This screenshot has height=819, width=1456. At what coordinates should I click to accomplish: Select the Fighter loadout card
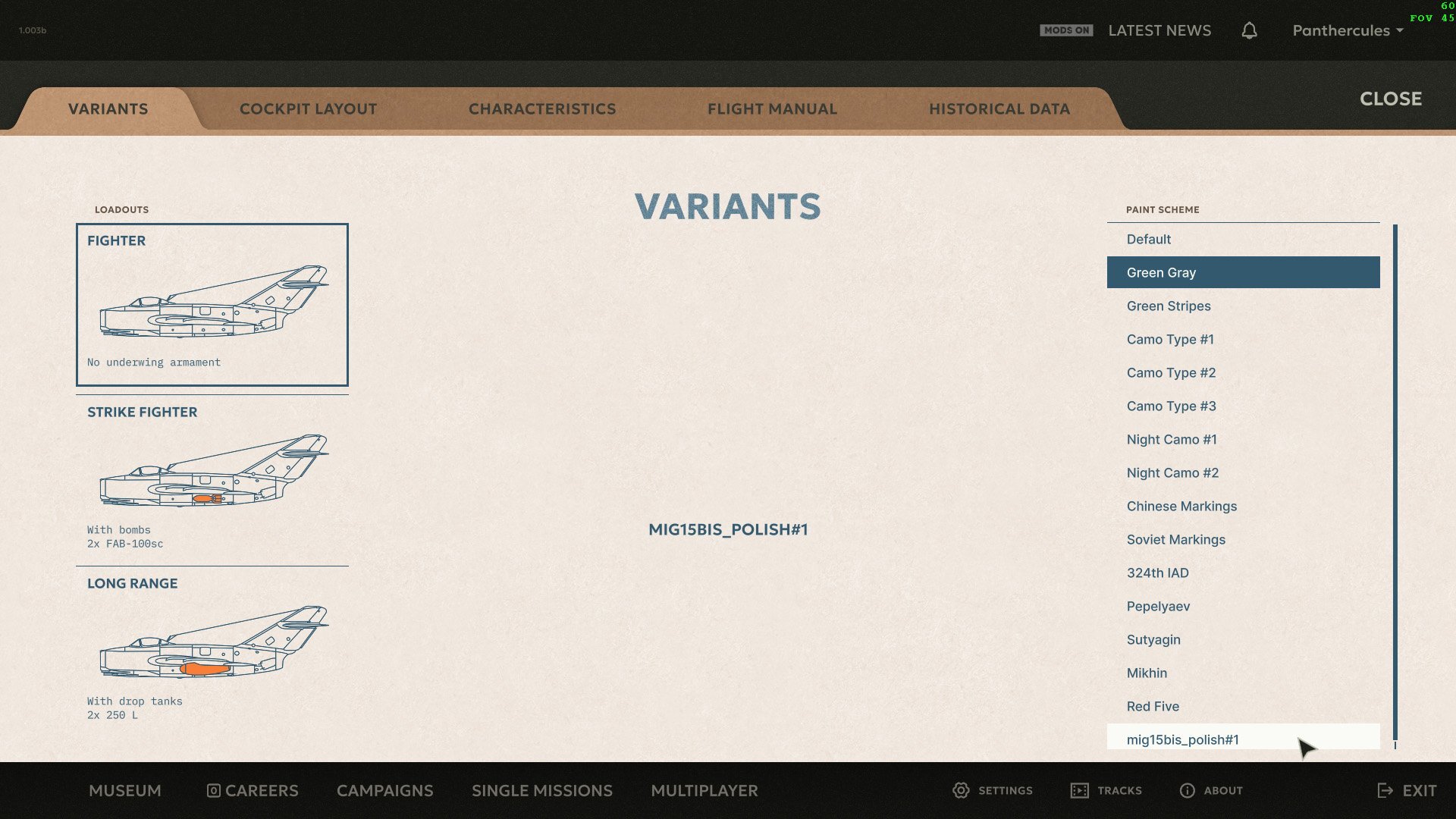coord(212,305)
